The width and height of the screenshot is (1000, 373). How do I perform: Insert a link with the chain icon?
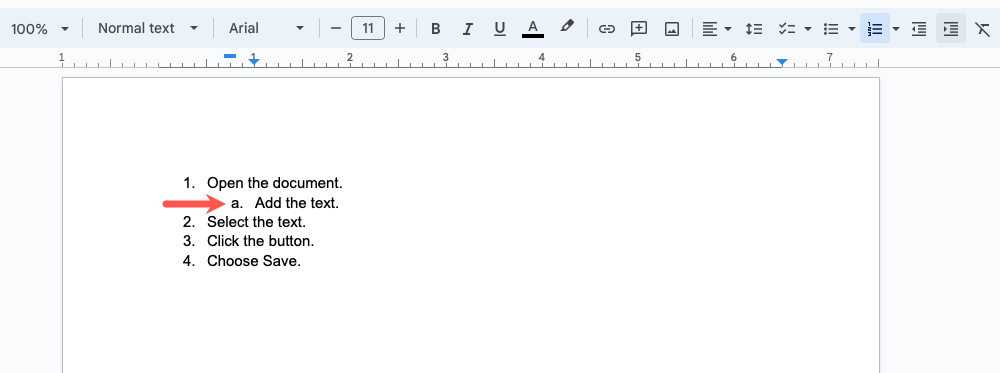[x=607, y=29]
